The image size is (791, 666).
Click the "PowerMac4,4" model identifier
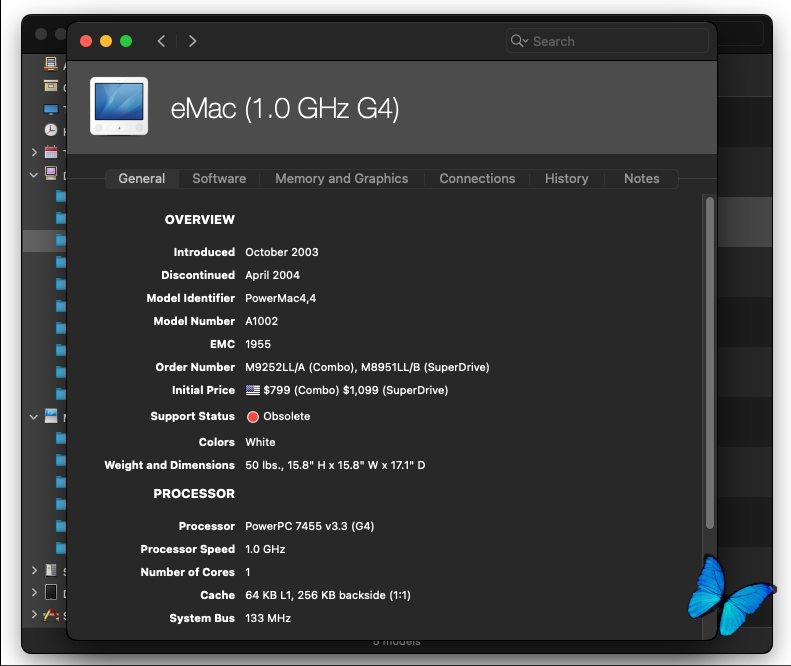pyautogui.click(x=280, y=298)
